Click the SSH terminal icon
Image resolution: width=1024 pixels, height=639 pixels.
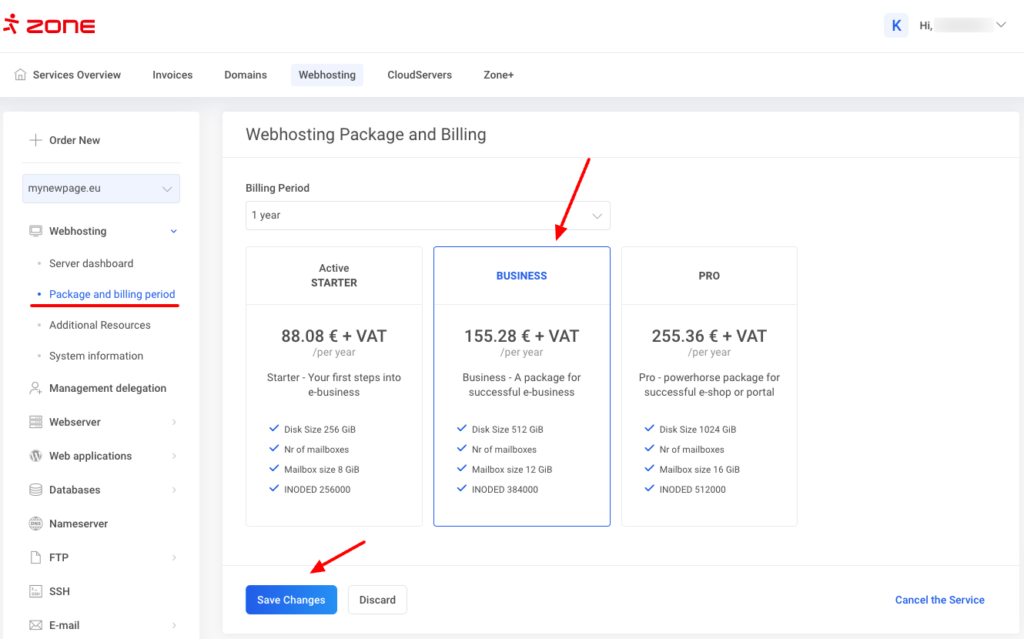[x=36, y=591]
